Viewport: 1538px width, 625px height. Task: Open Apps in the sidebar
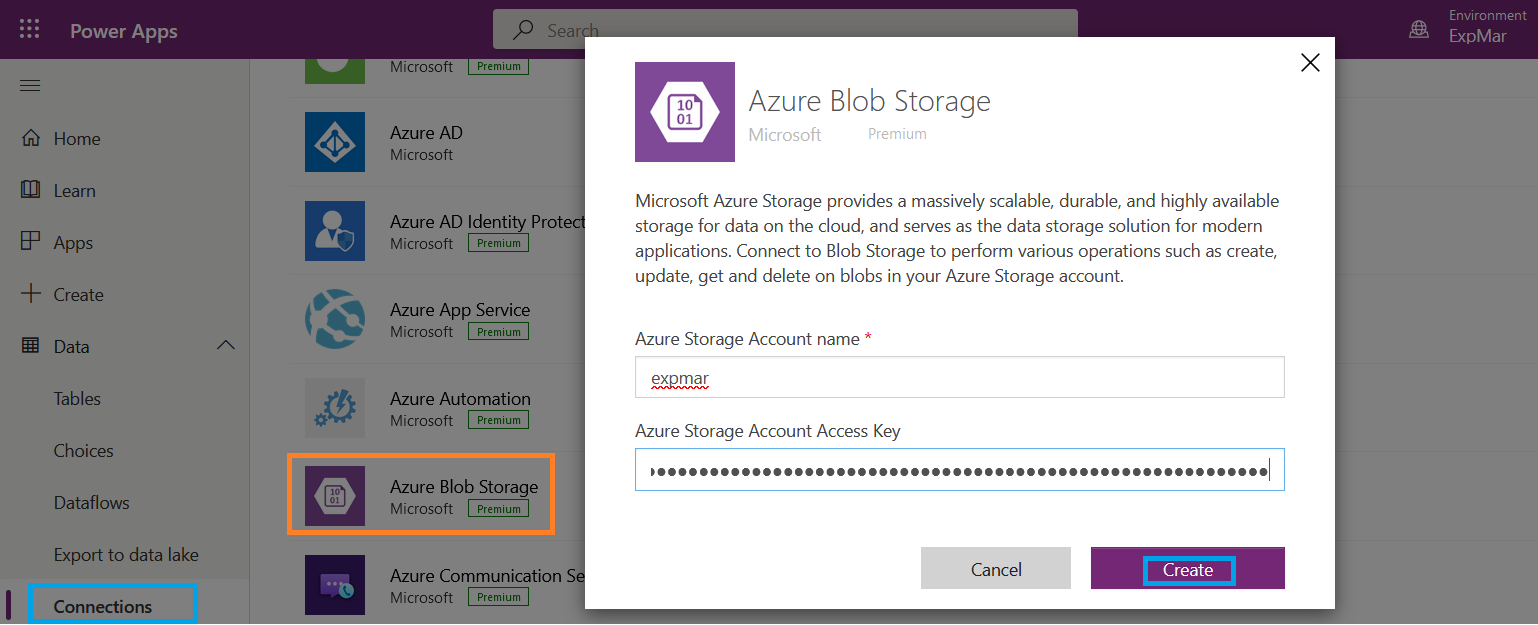click(73, 243)
